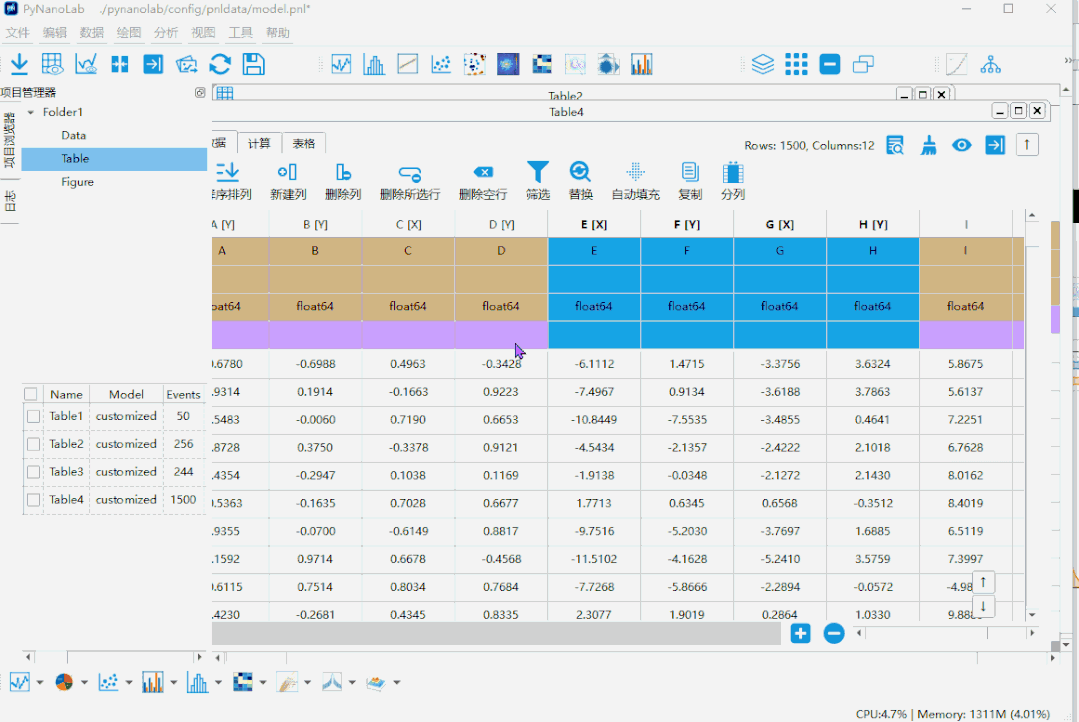Click the 项目浏览器 vertical sidebar tab

point(10,142)
